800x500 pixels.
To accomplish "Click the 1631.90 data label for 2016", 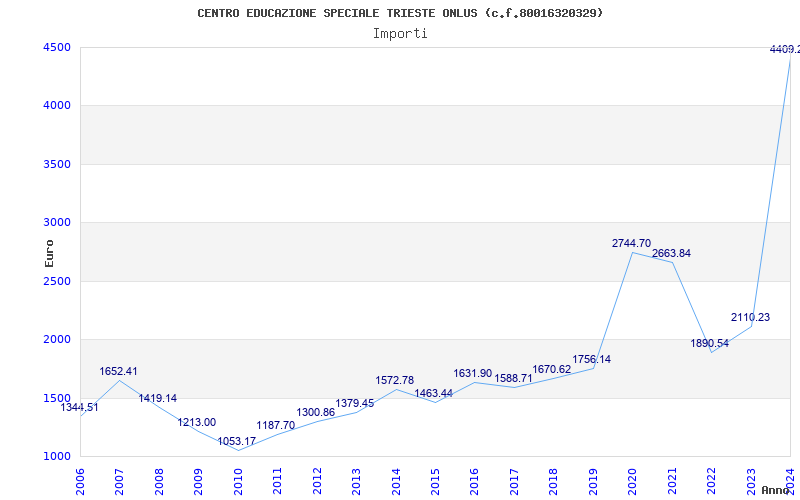I will (473, 373).
